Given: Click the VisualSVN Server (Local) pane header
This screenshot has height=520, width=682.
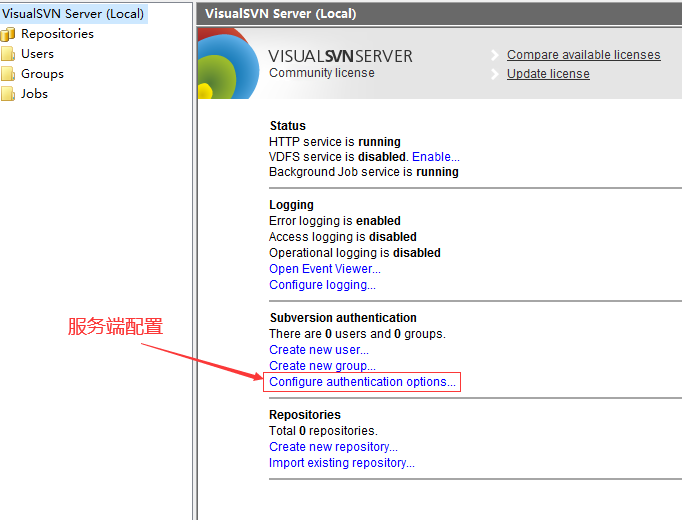Looking at the screenshot, I should coord(439,13).
